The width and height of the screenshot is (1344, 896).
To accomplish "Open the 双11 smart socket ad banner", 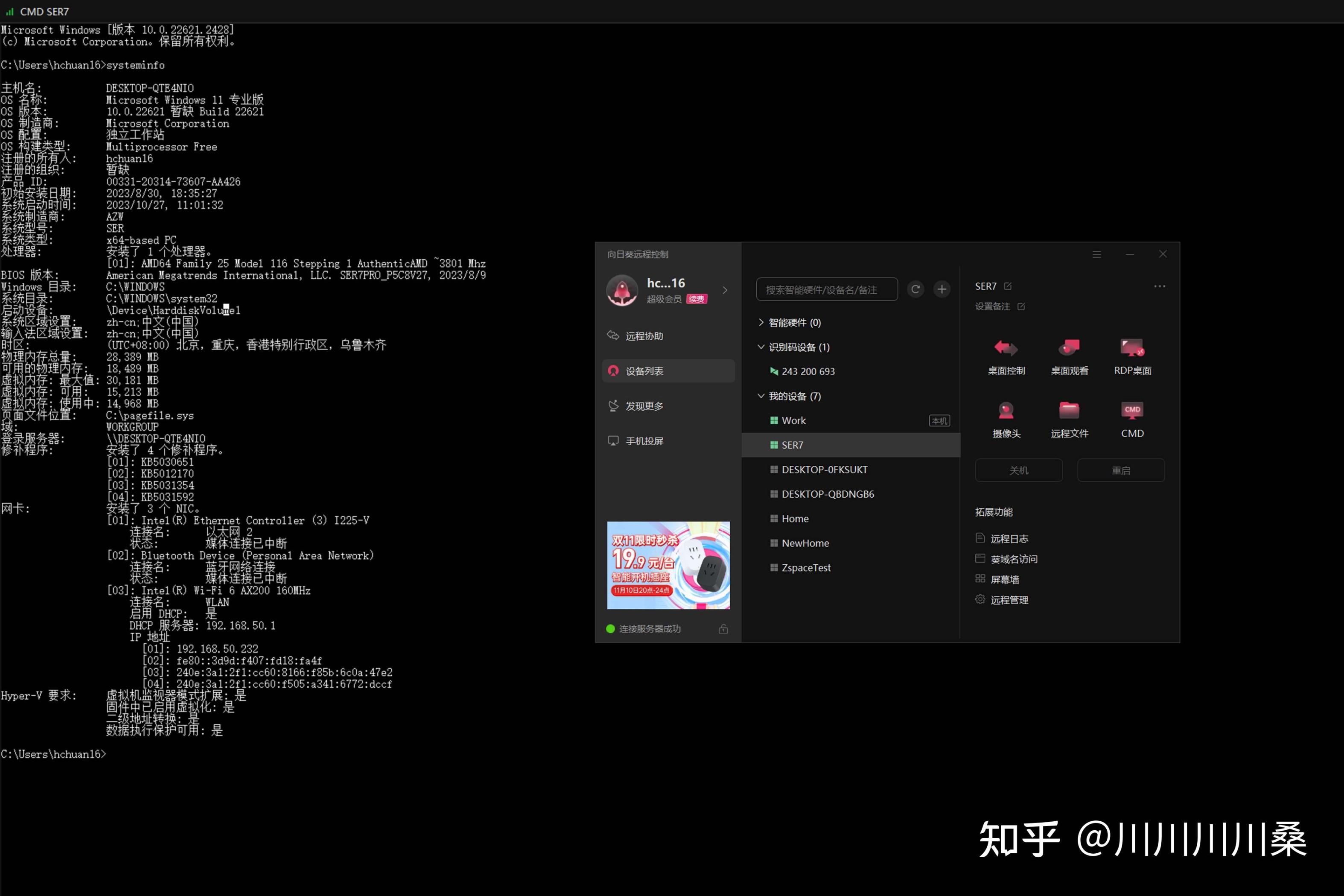I will 668,565.
